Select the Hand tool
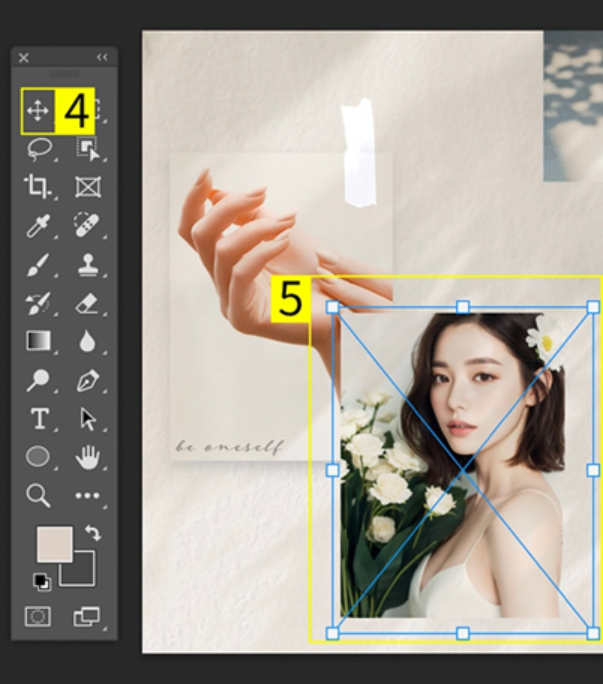 click(88, 457)
